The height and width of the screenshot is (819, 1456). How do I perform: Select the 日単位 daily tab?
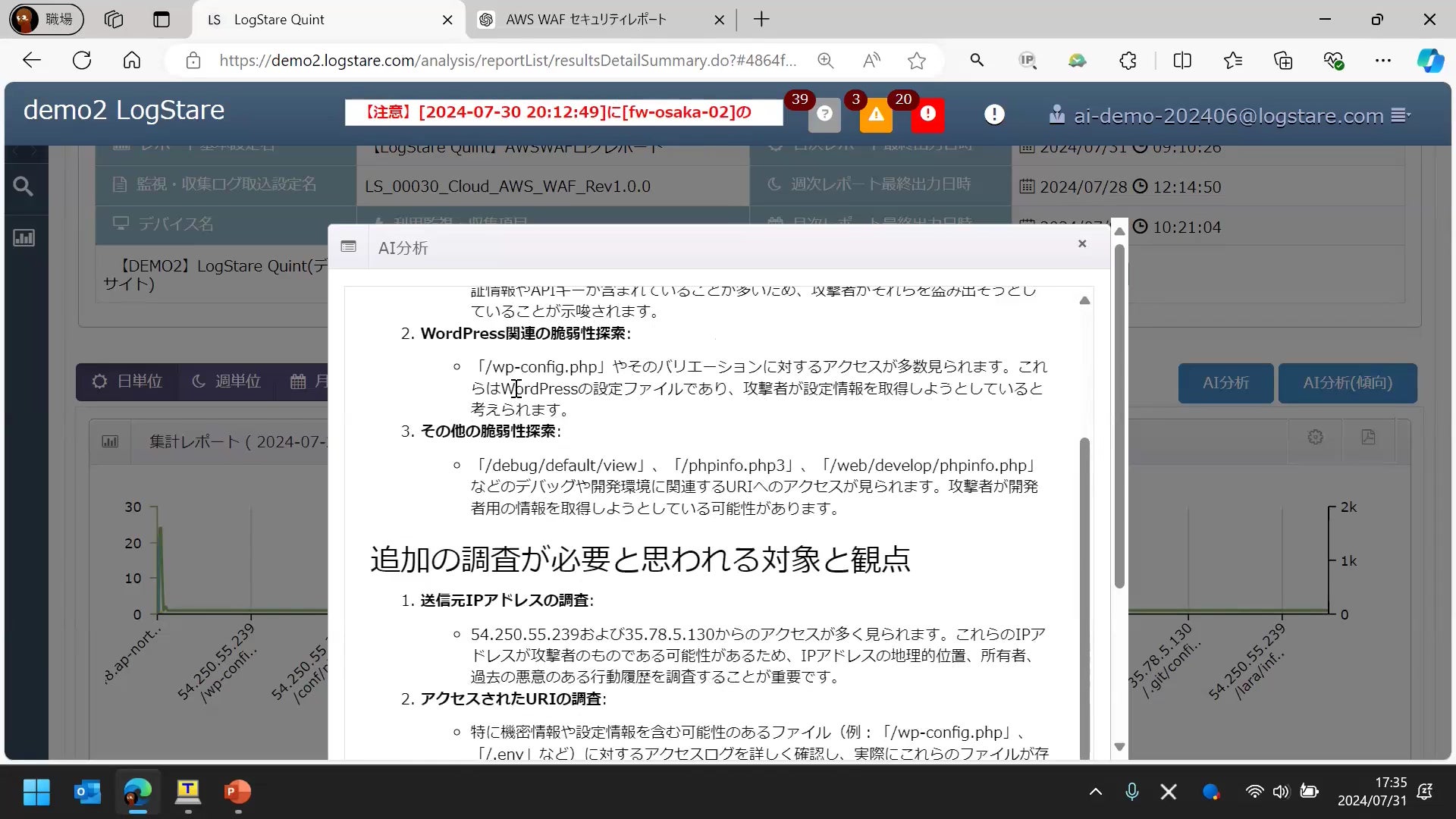point(127,381)
